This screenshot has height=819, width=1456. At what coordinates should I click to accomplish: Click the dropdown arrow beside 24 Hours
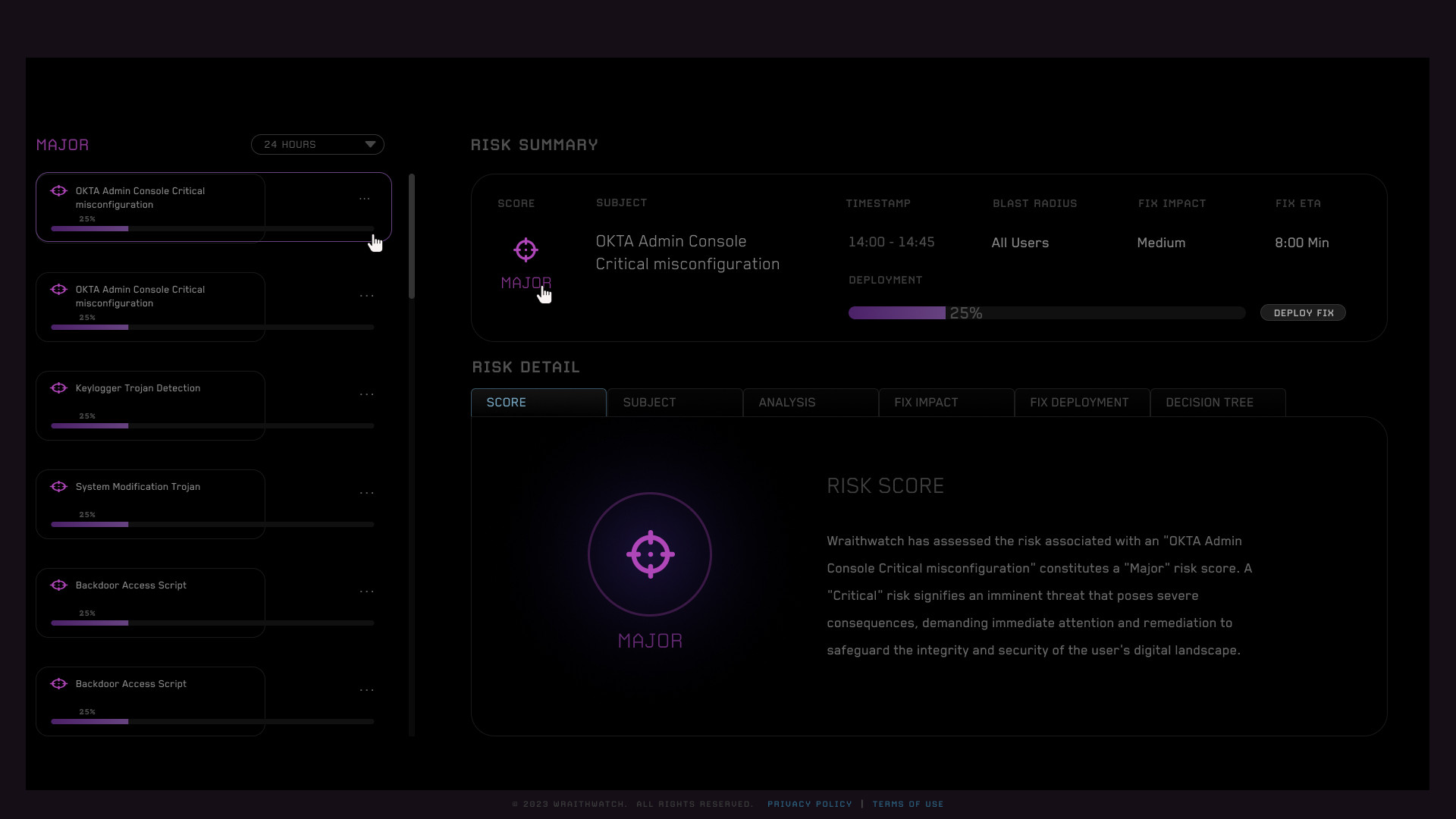pos(370,145)
